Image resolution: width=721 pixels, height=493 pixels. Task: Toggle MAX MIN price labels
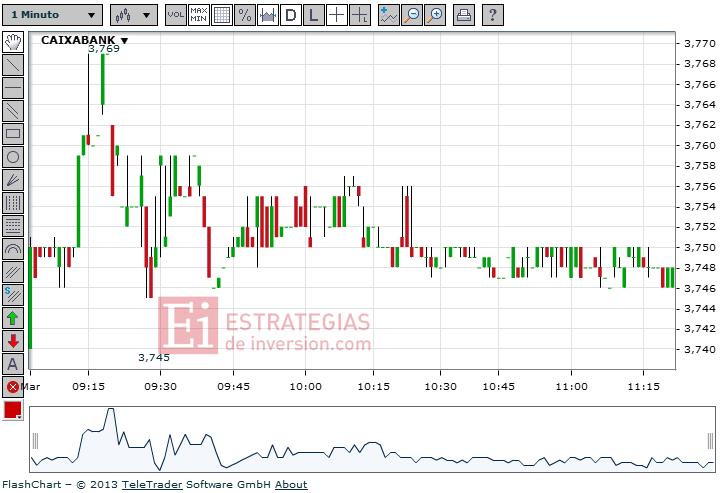point(199,15)
